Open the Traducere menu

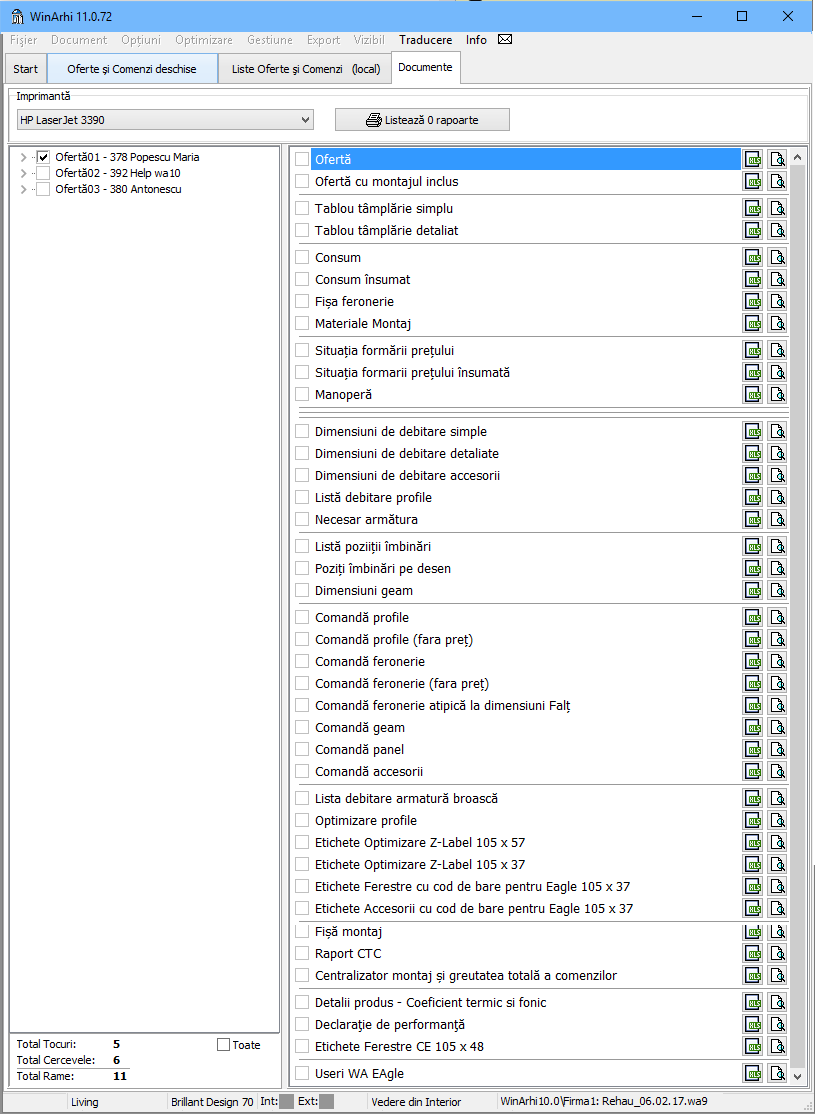425,40
